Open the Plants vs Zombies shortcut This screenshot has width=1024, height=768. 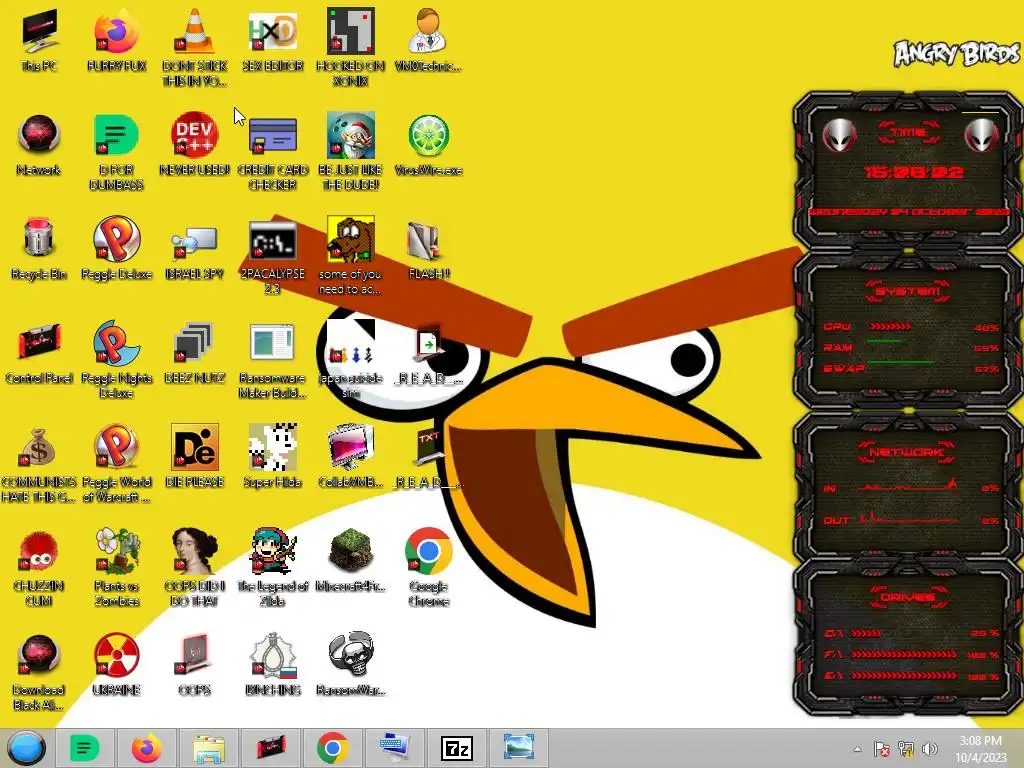pos(116,568)
